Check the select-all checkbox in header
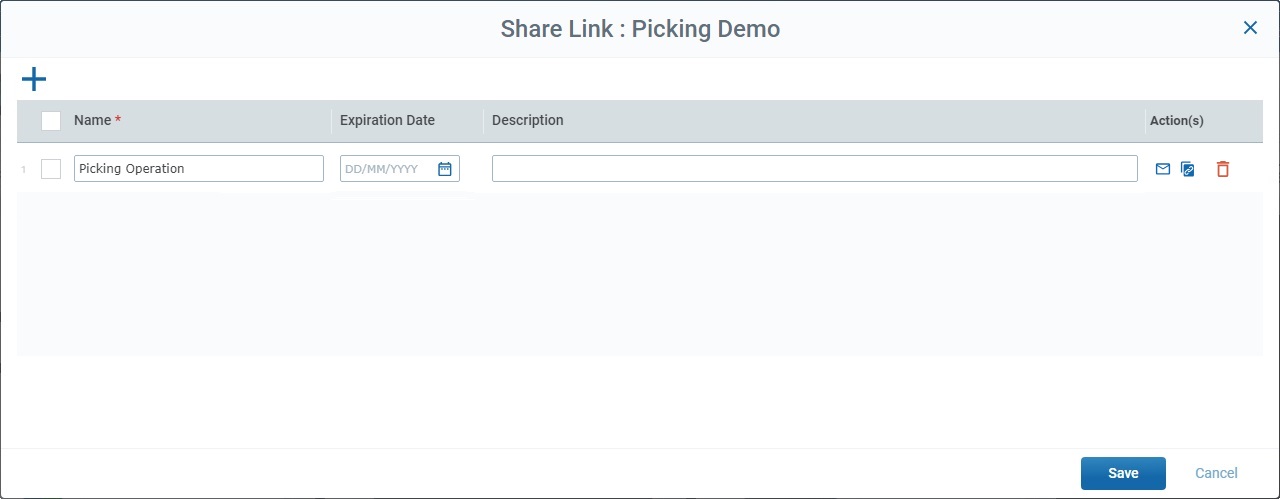This screenshot has width=1280, height=499. pos(51,121)
